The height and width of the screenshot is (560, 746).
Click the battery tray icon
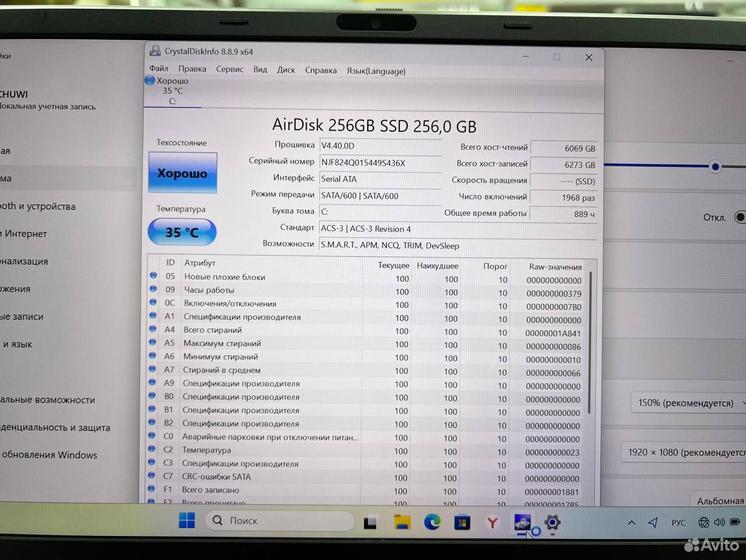click(736, 522)
